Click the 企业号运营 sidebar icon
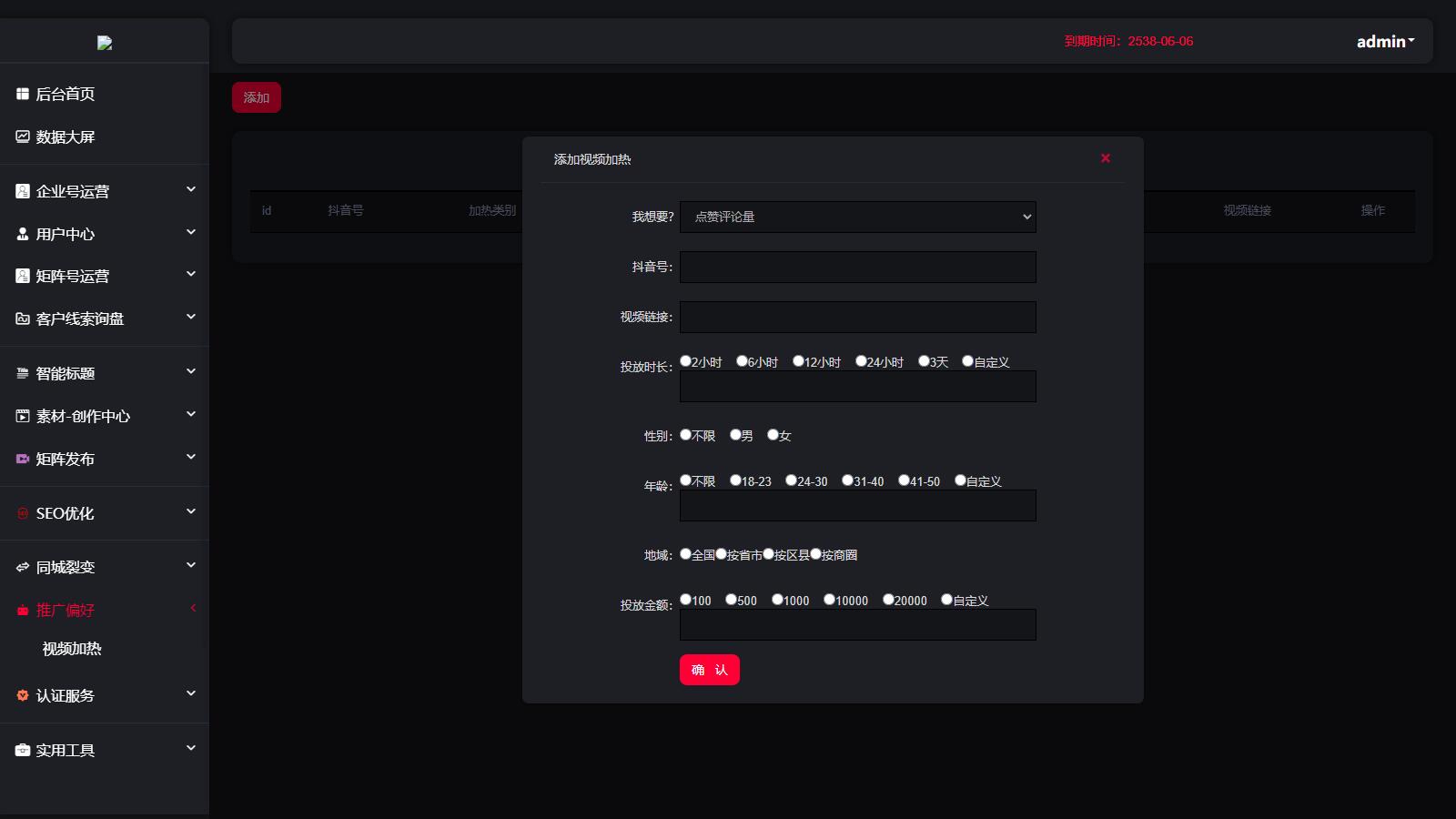 pyautogui.click(x=23, y=191)
